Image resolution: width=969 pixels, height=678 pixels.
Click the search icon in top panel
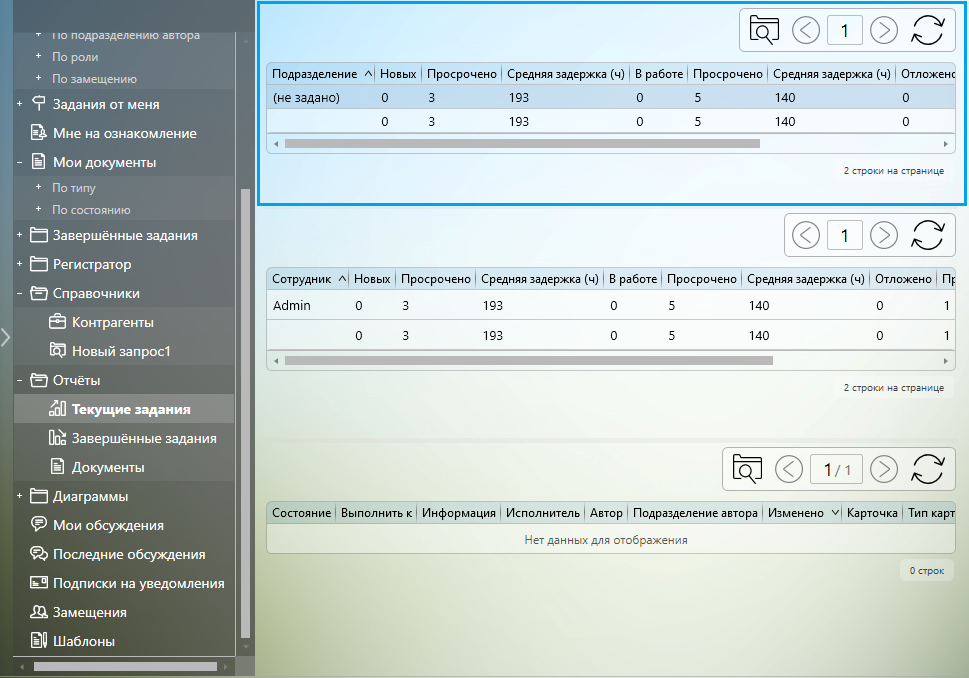click(763, 31)
